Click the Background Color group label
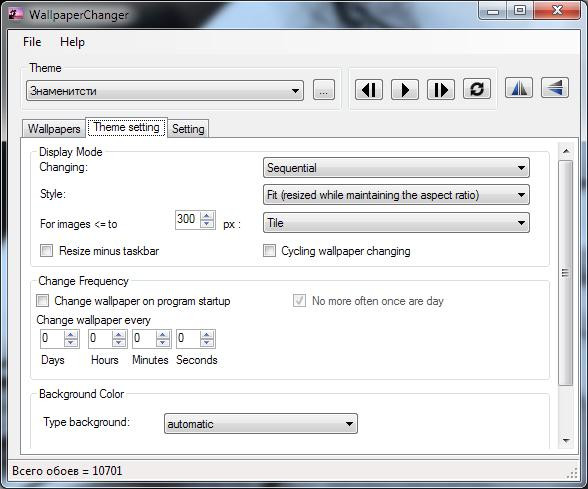This screenshot has width=588, height=489. click(x=81, y=394)
